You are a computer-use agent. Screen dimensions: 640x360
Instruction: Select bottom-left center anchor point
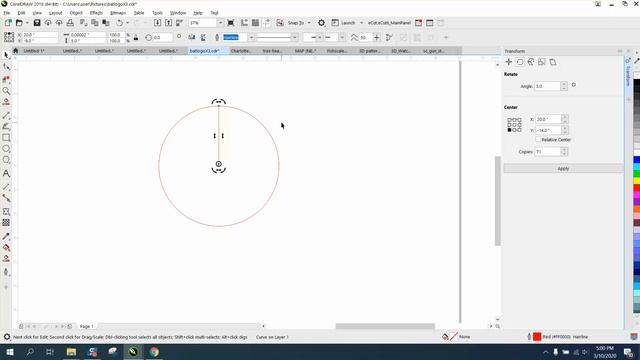click(509, 130)
